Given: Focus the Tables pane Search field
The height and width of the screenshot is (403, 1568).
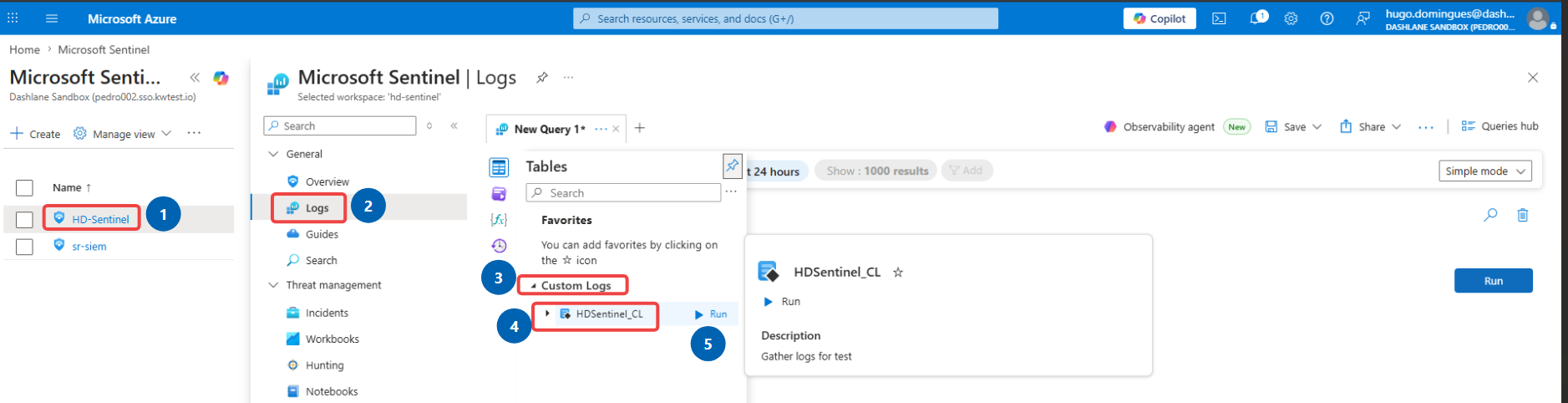Looking at the screenshot, I should pos(623,193).
